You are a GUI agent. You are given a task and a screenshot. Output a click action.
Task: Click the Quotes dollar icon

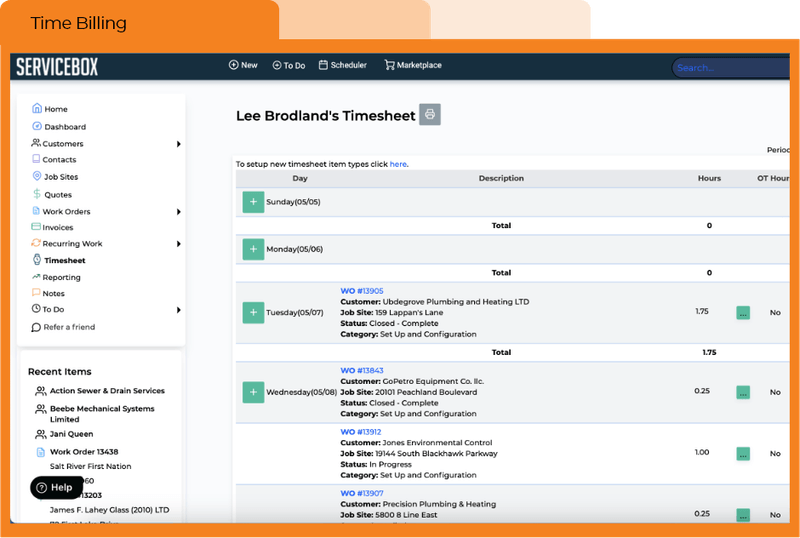click(x=37, y=194)
